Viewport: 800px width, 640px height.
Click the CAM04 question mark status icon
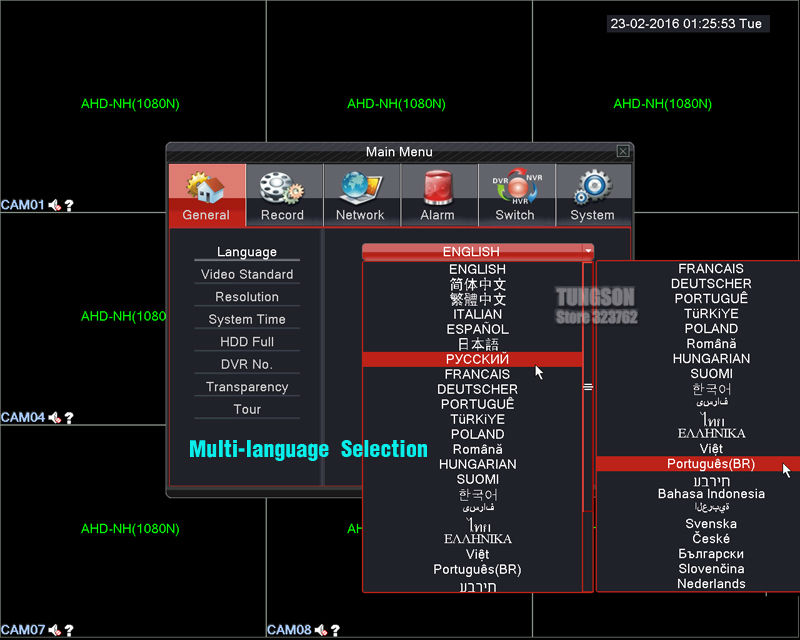pos(69,418)
